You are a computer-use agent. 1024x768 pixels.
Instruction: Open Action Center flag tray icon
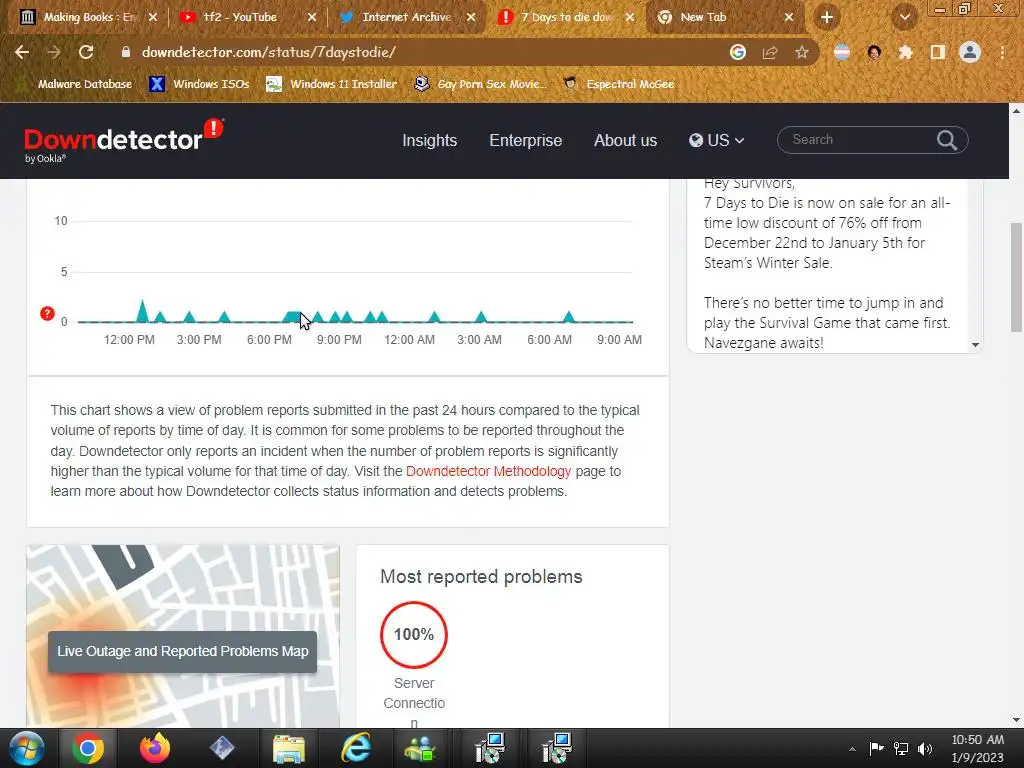(x=876, y=748)
